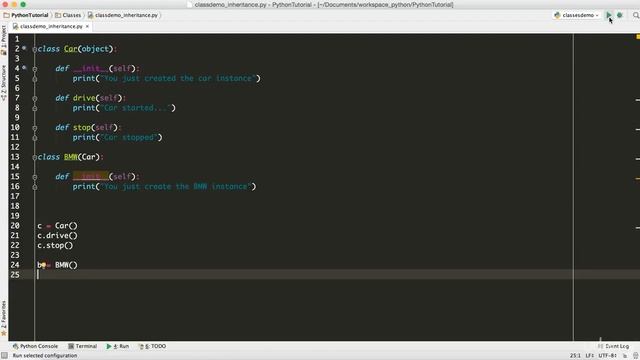Collapse drive method fold marker on line 7
This screenshot has height=360, width=640.
pos(35,98)
